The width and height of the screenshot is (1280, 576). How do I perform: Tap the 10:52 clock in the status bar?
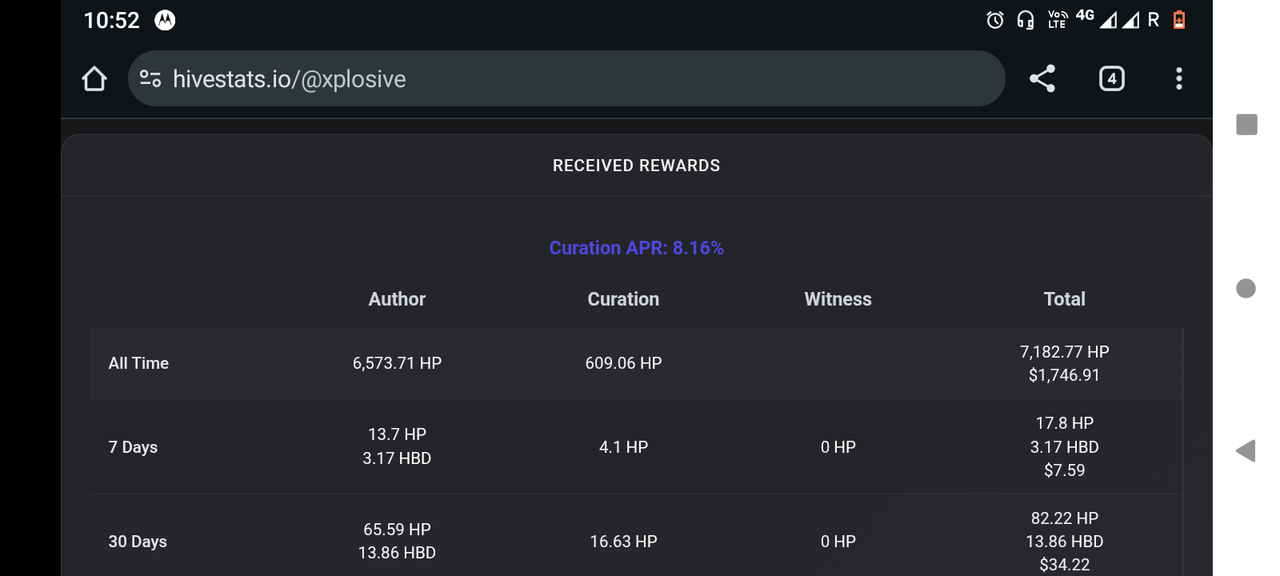(111, 20)
